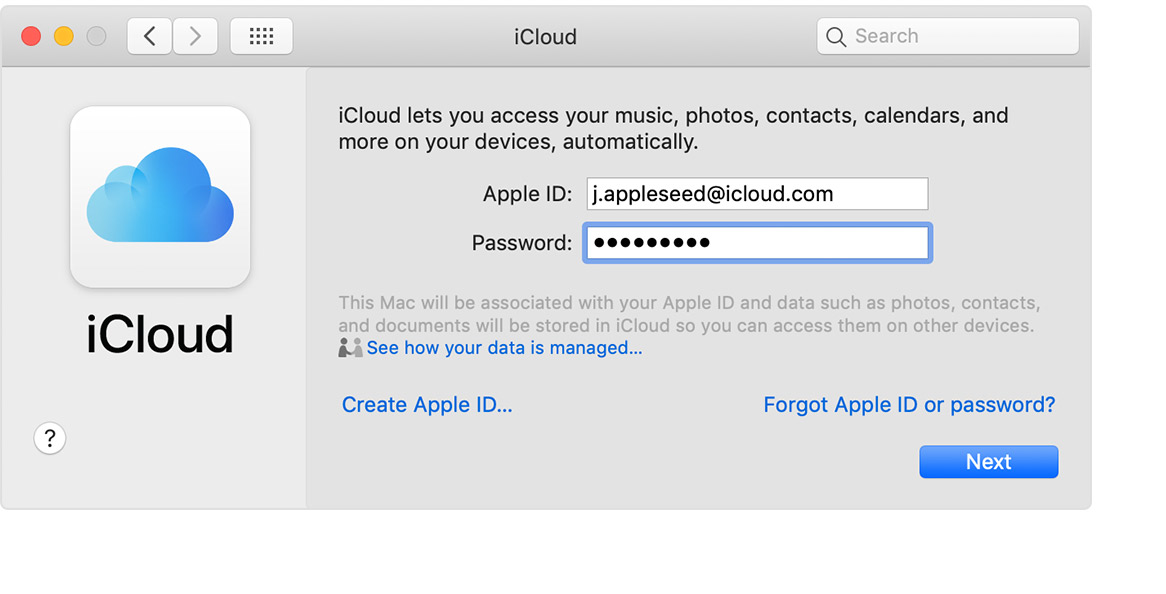This screenshot has height=594, width=1166.
Task: Click the large iCloud label under icon
Action: click(160, 335)
